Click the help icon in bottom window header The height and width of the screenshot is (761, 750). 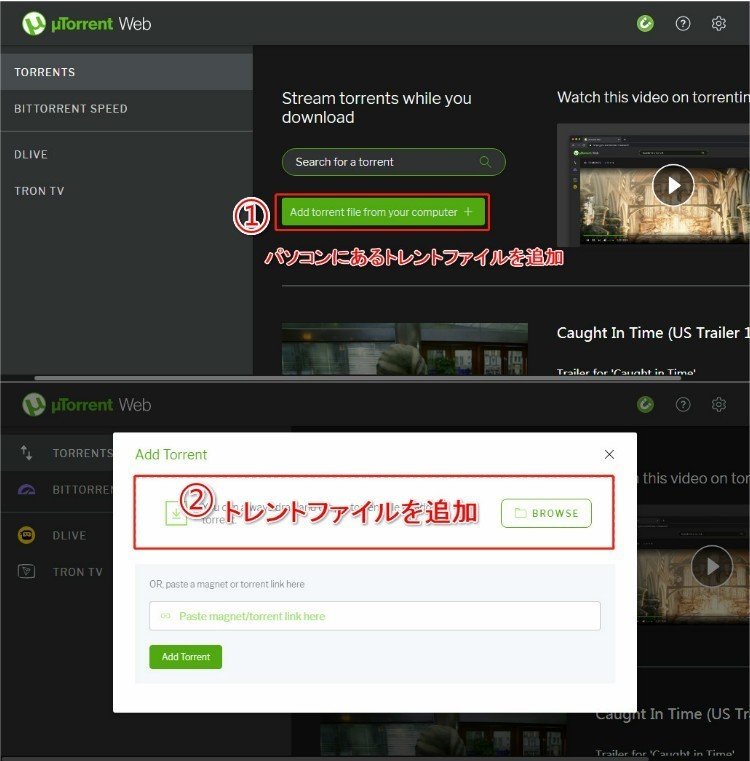tap(683, 404)
